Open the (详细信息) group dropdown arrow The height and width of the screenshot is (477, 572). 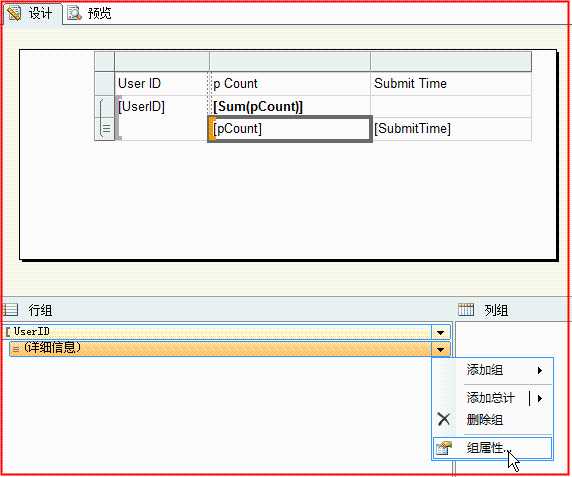[440, 349]
